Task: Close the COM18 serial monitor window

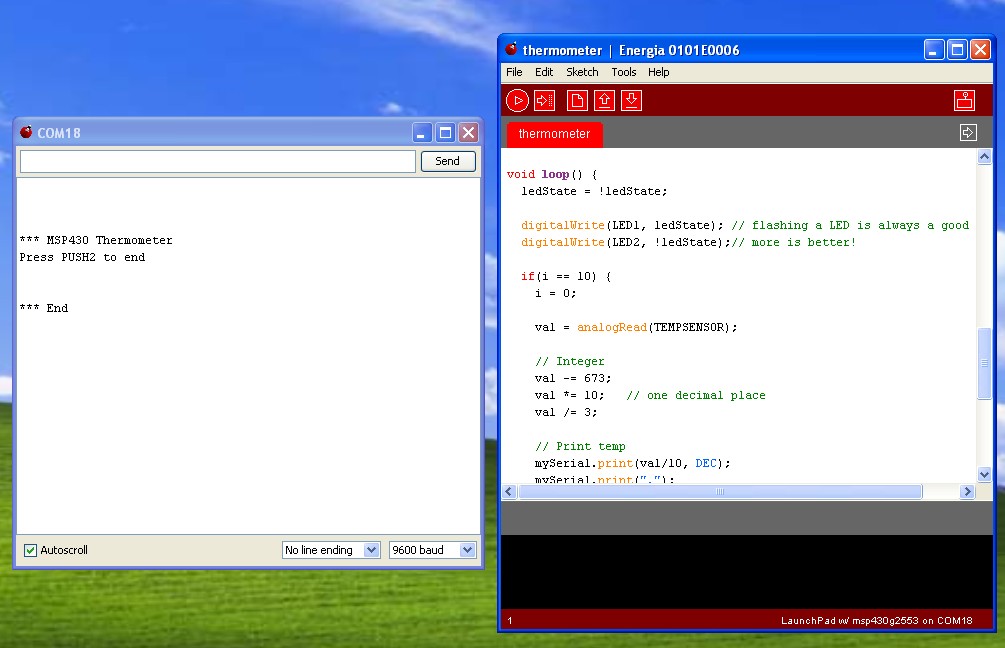Action: [469, 133]
